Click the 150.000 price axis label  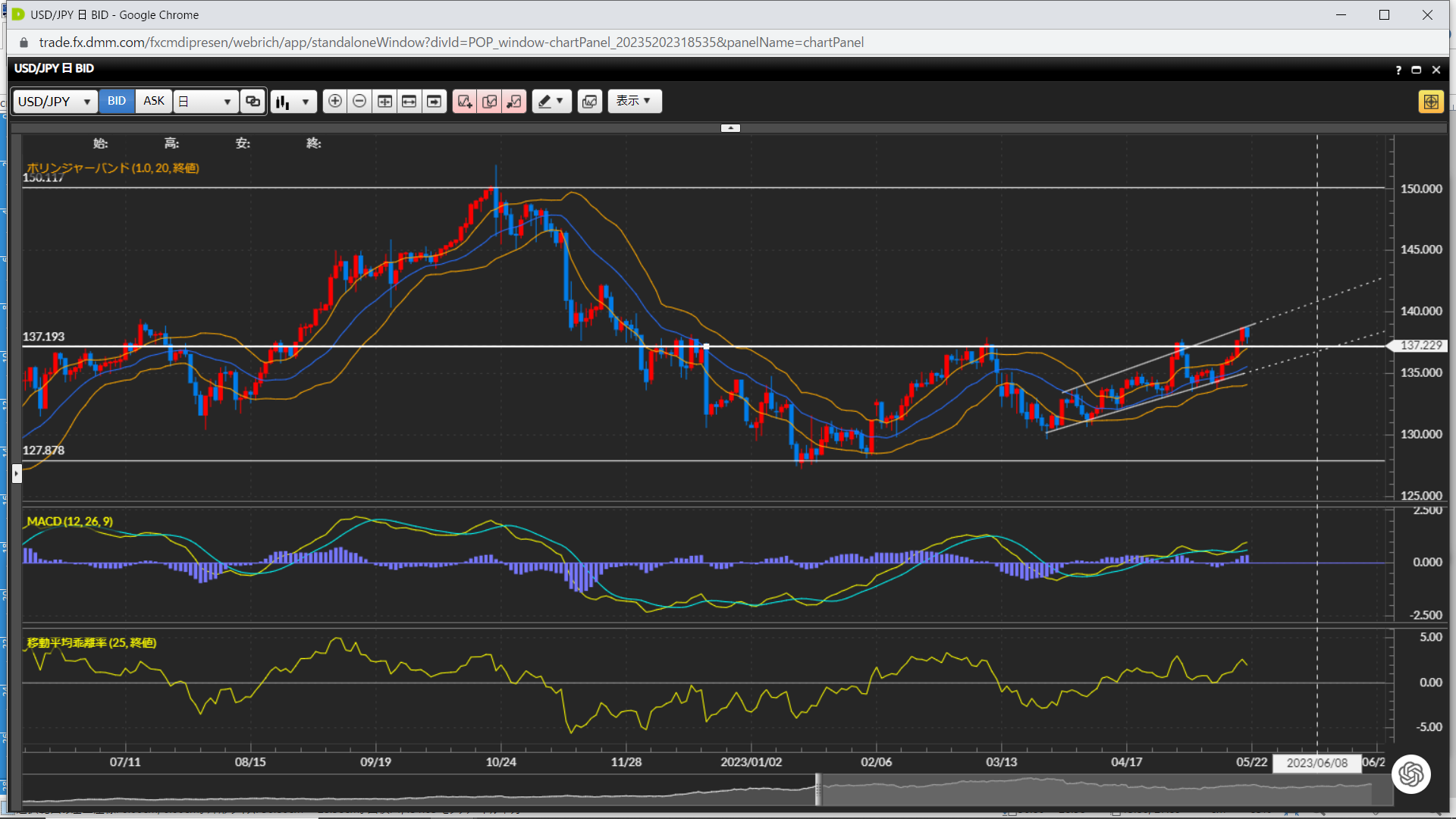click(x=1421, y=189)
